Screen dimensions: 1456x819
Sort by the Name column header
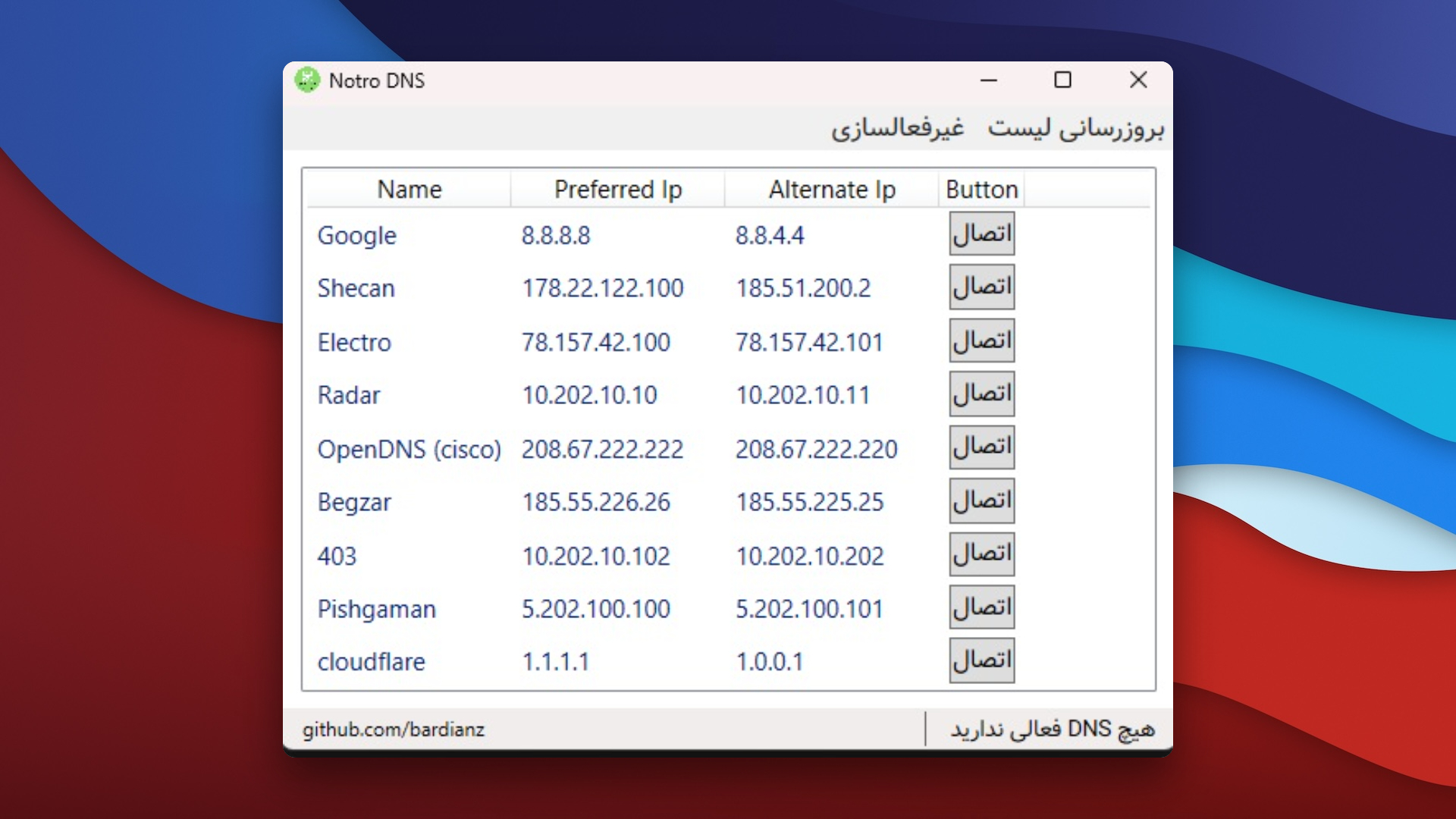[409, 190]
